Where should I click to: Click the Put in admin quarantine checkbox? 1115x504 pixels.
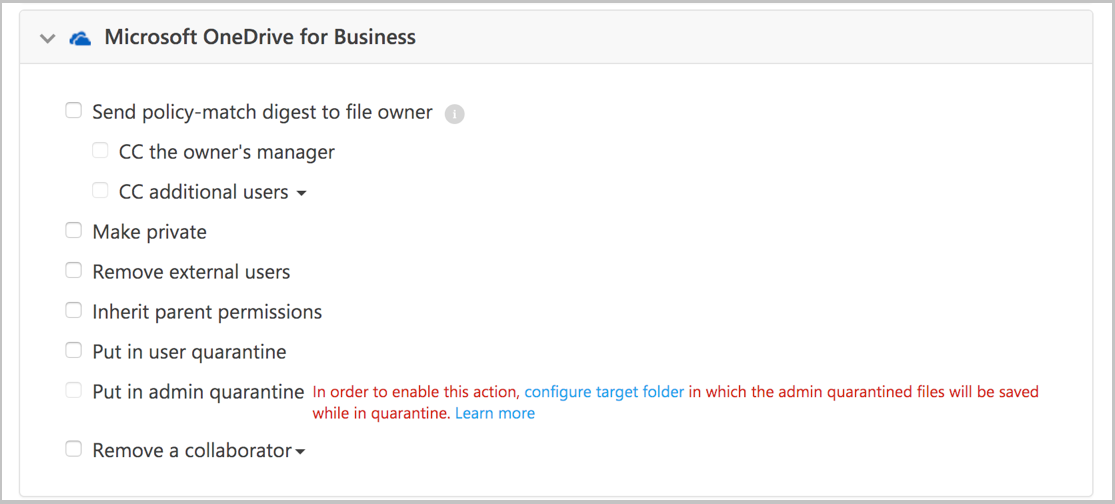74,391
